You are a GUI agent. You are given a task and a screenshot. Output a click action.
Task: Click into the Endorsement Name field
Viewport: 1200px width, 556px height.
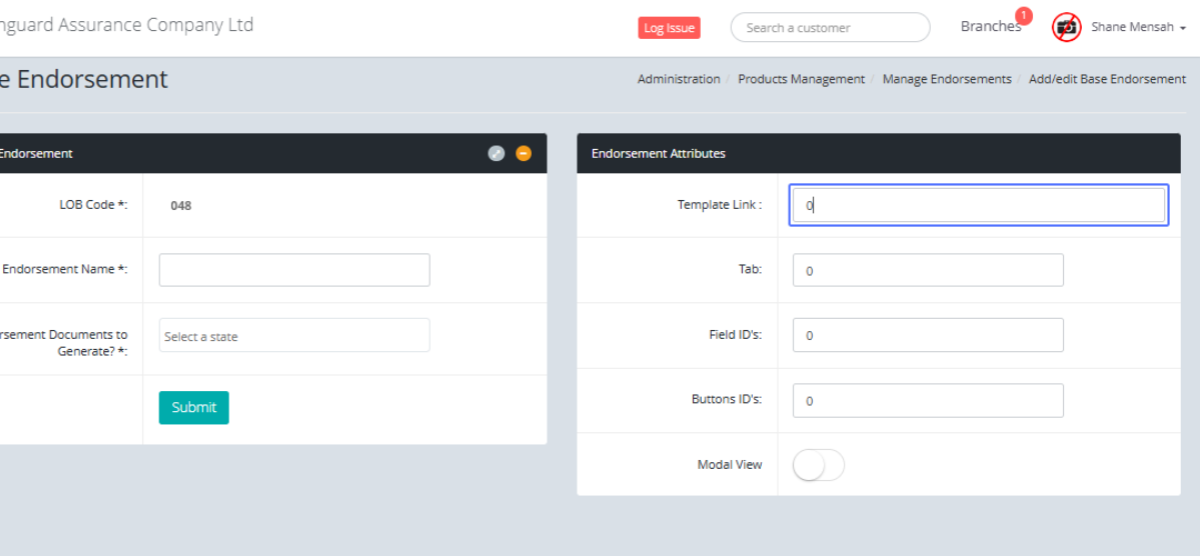[294, 270]
